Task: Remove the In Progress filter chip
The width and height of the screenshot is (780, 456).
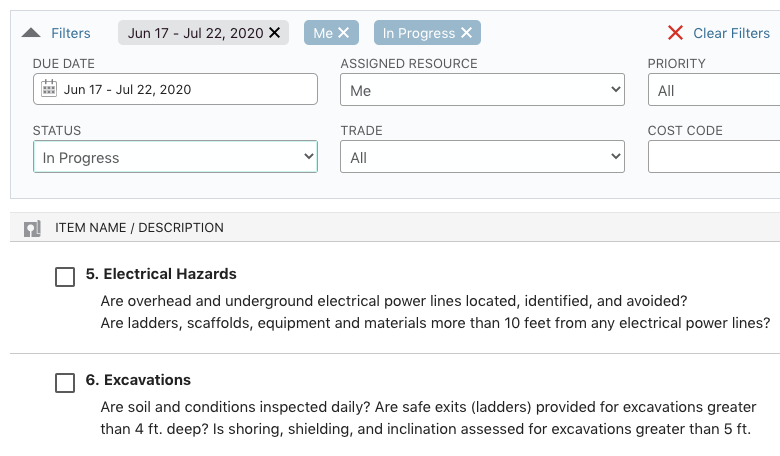Action: (467, 33)
